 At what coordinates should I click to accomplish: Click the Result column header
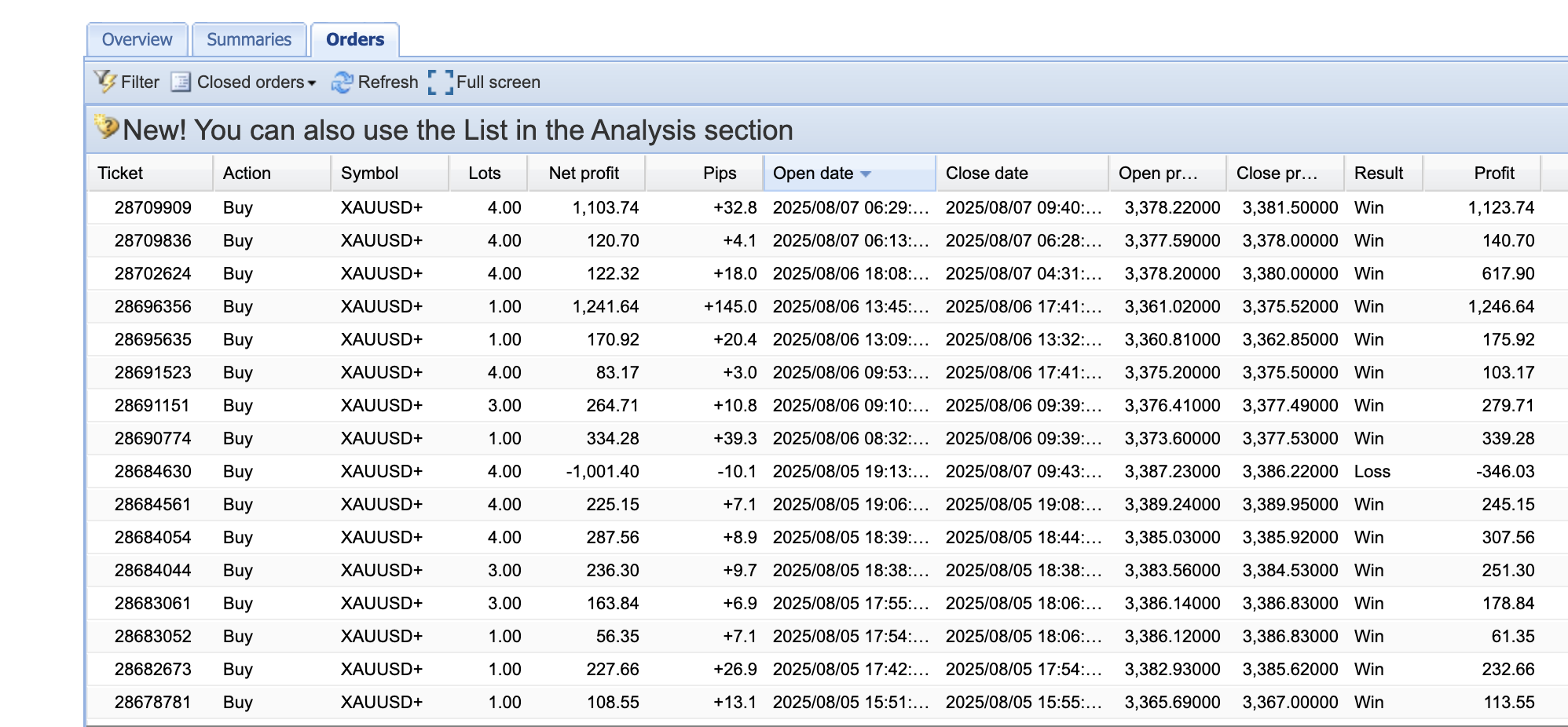1378,174
